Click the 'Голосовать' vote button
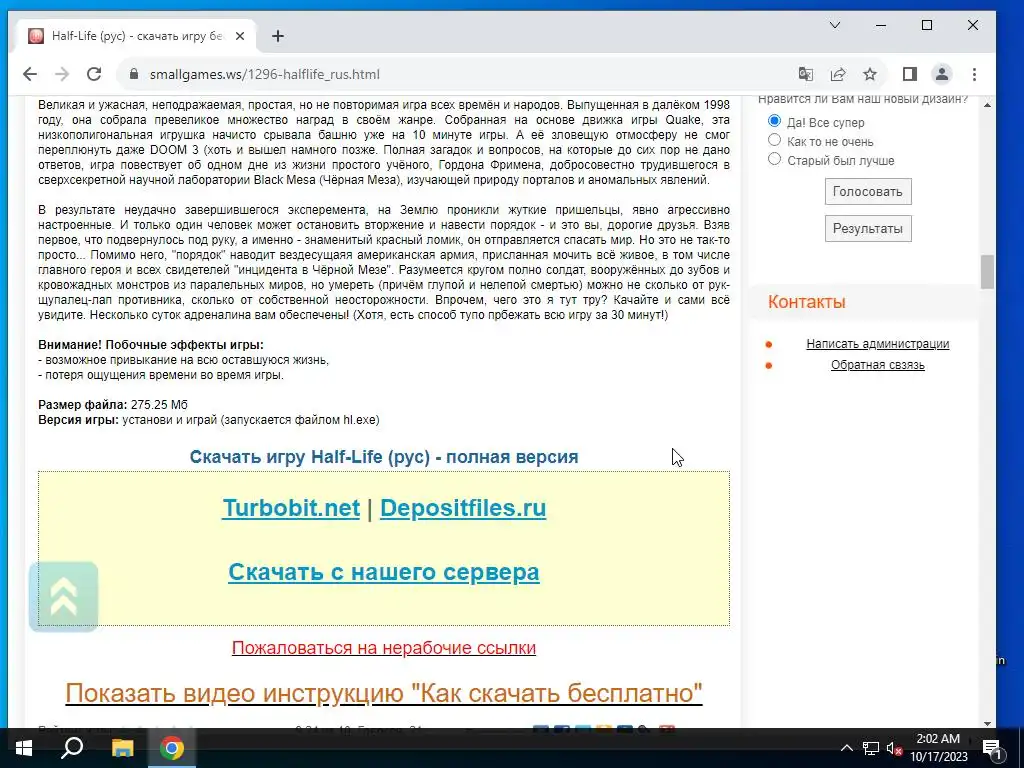Screen dimensions: 1024x768 [x=868, y=192]
